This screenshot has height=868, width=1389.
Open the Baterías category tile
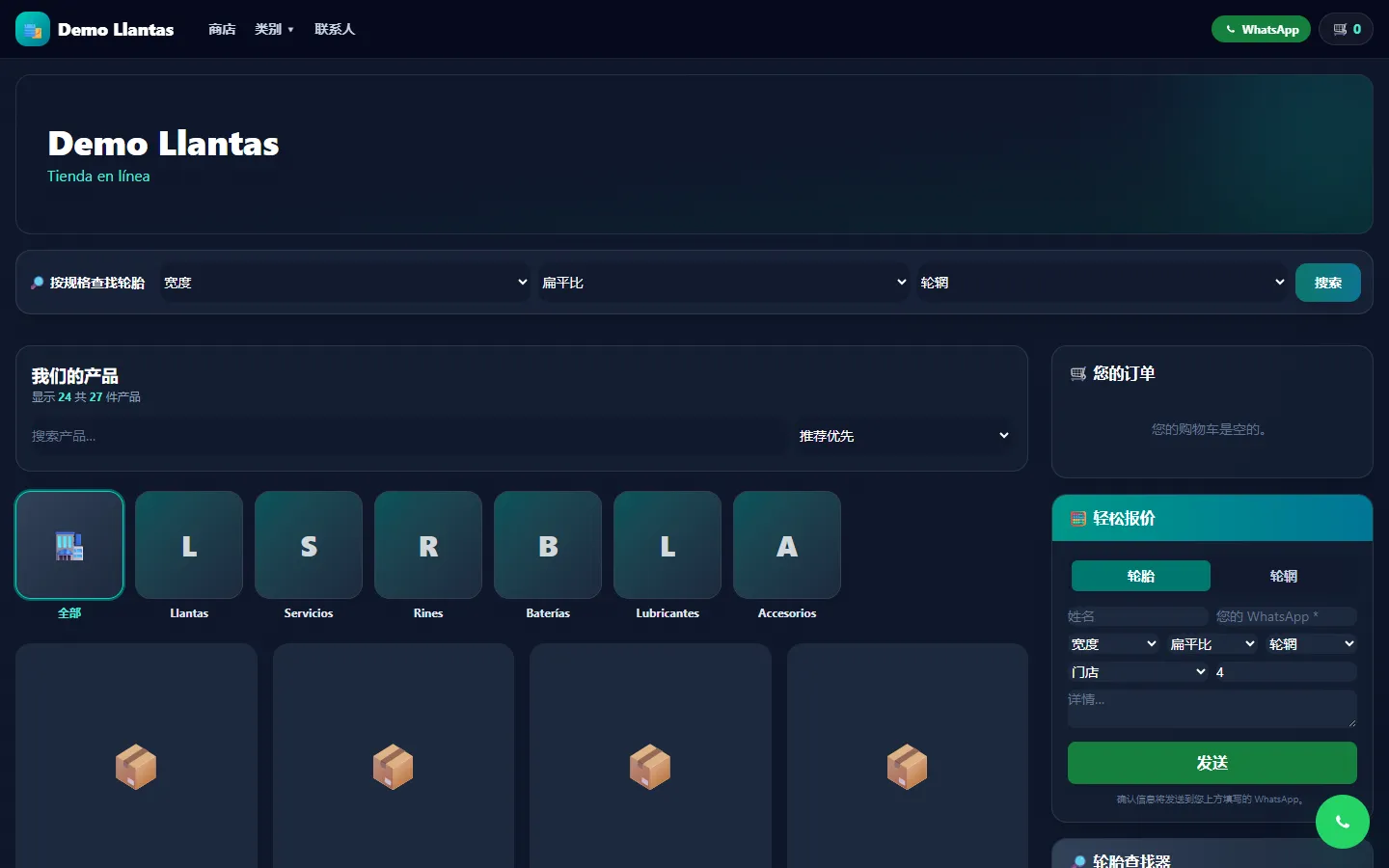(x=548, y=545)
